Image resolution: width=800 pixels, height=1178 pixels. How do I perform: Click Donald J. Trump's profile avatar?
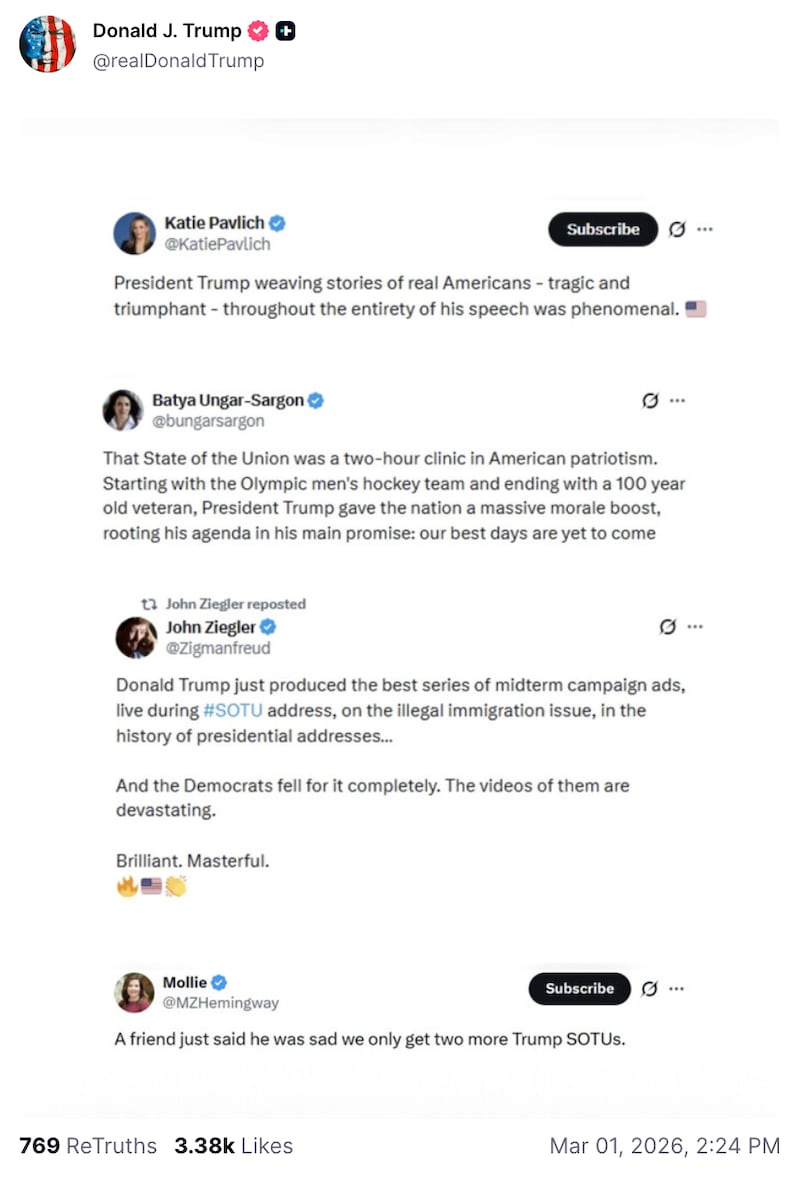point(48,44)
